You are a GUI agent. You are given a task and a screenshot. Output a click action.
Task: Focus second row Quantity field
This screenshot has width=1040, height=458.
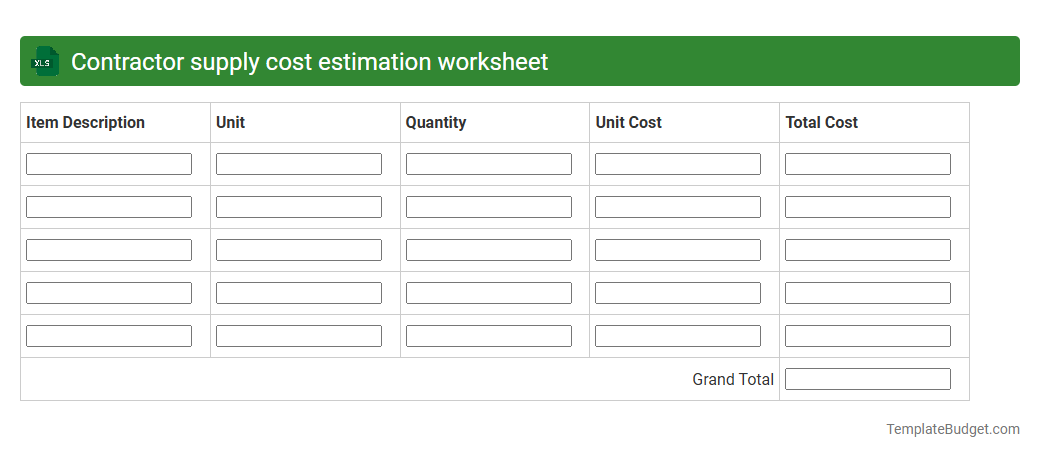tap(488, 207)
